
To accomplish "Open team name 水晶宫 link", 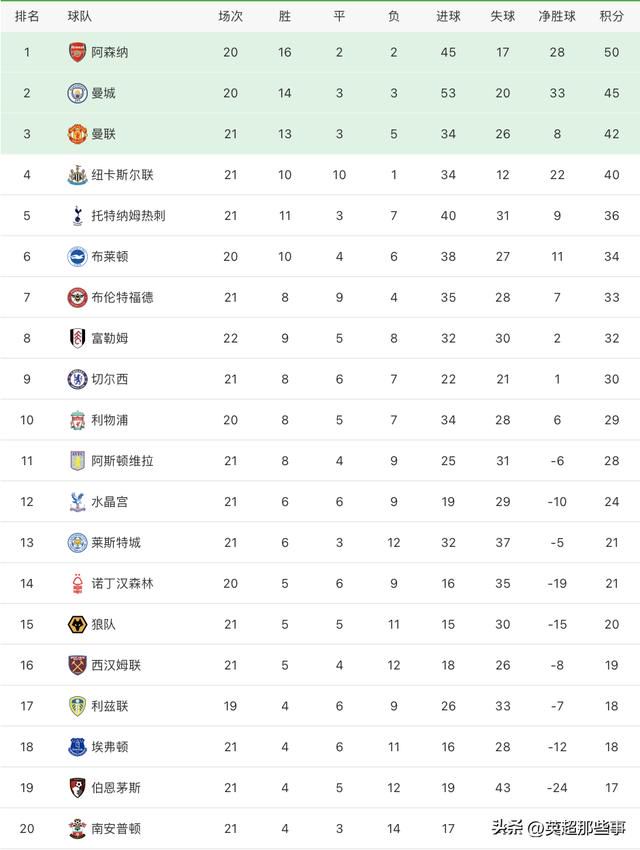I will coord(109,502).
